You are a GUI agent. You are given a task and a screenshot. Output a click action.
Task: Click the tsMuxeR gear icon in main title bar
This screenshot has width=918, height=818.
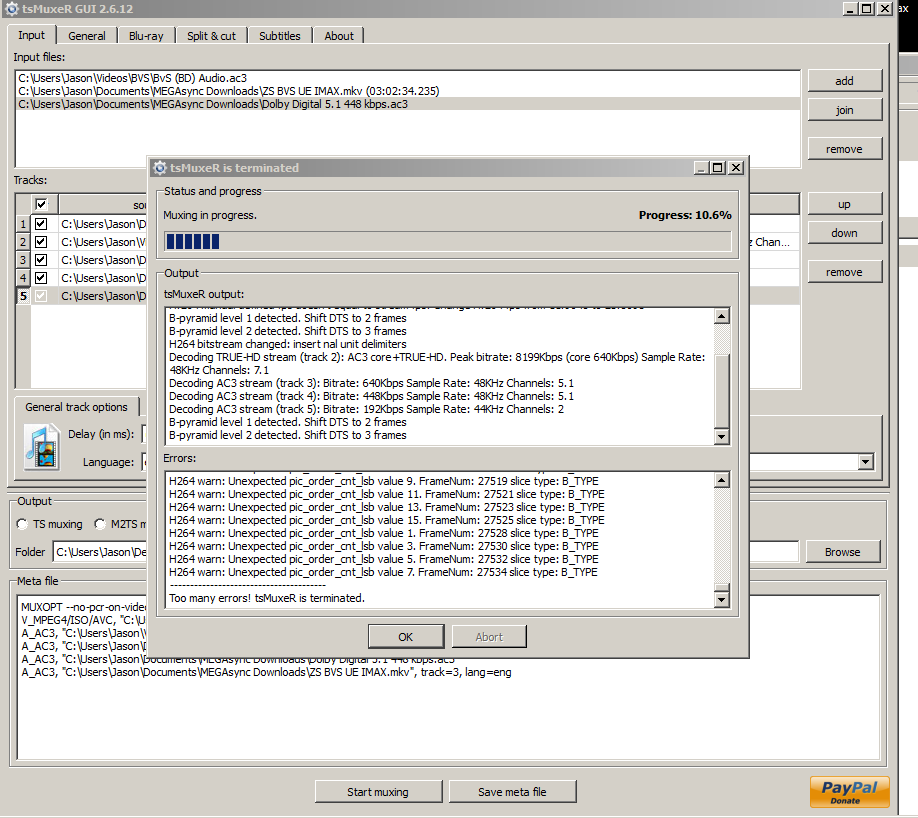(x=11, y=9)
